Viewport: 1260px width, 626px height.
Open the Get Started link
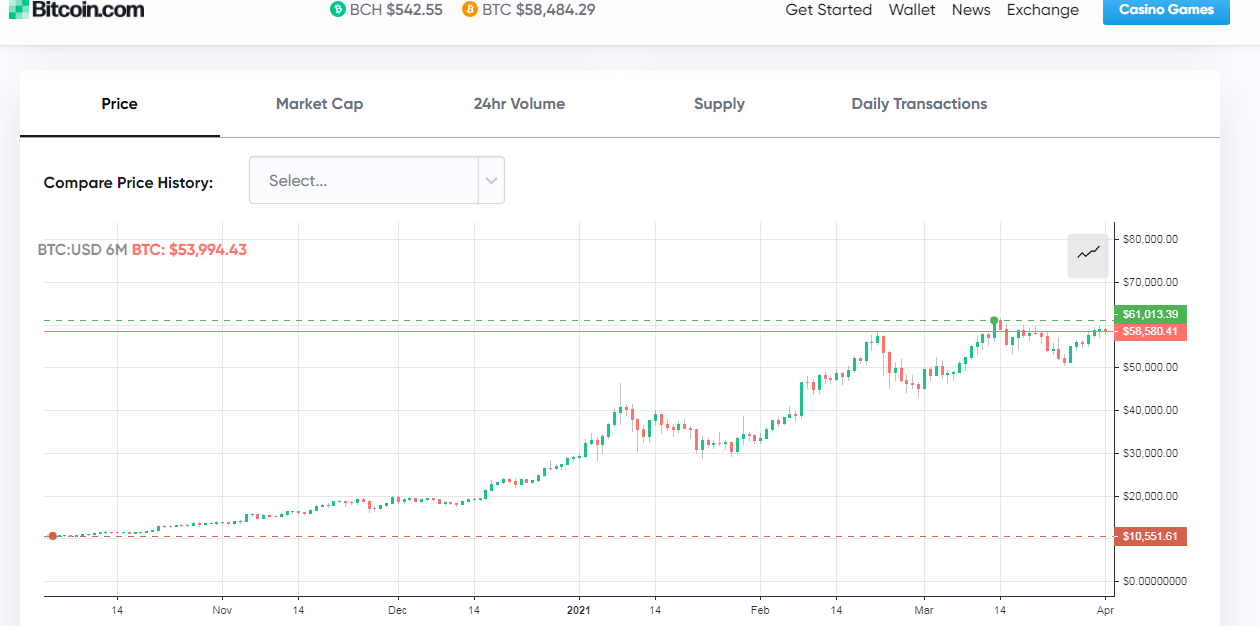(x=828, y=10)
